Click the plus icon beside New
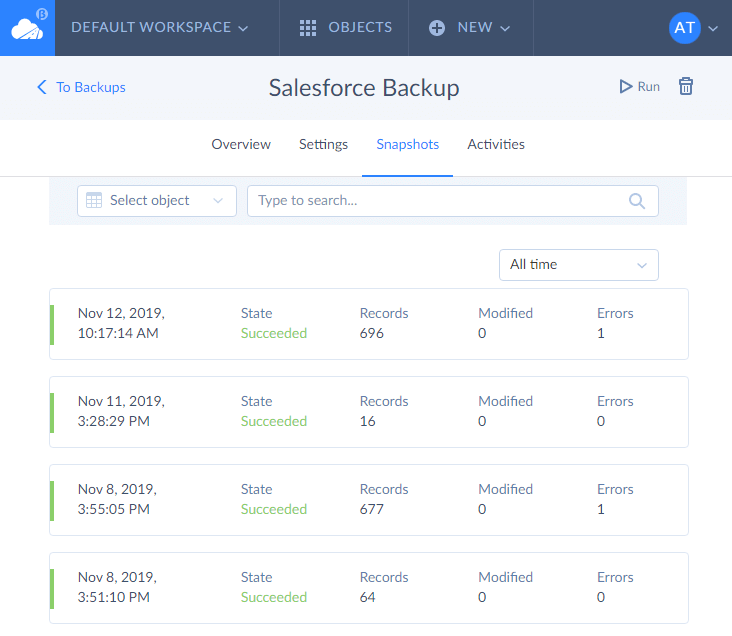 (436, 28)
